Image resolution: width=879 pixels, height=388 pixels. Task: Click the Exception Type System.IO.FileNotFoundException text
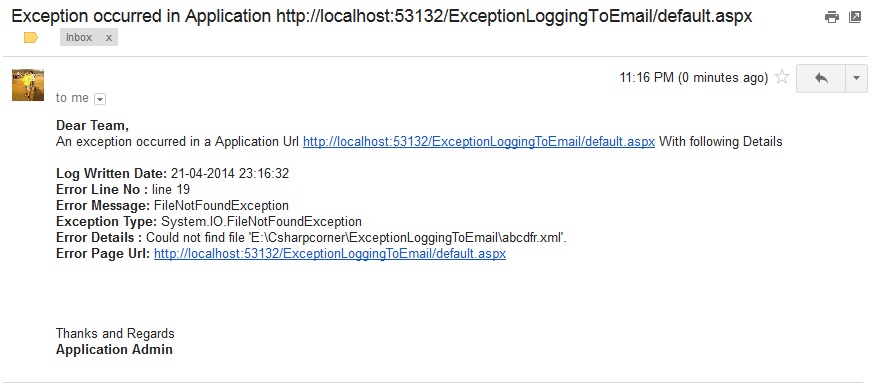coord(261,221)
